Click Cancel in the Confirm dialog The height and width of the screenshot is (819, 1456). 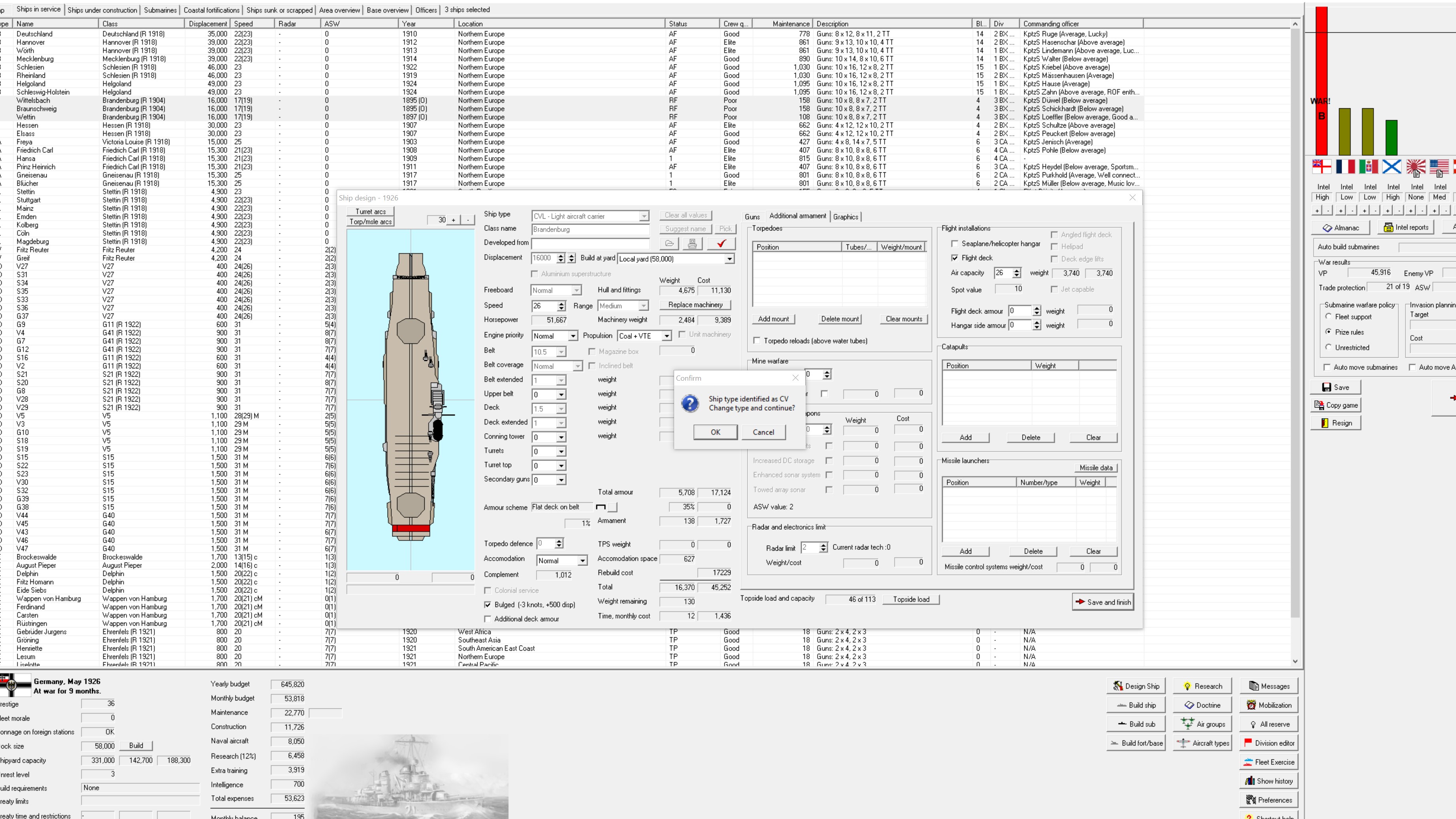click(763, 432)
